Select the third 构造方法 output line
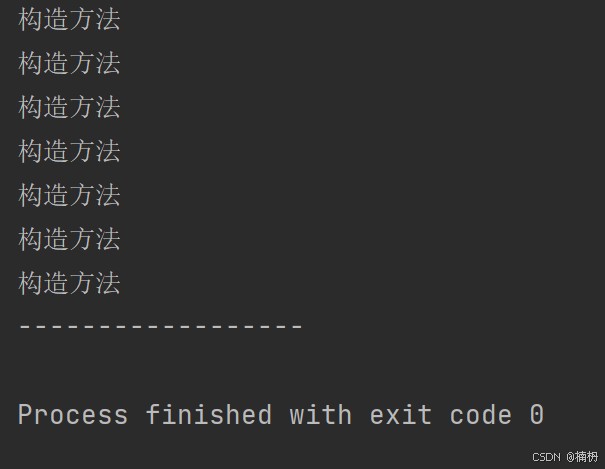The height and width of the screenshot is (469, 605). click(x=69, y=107)
